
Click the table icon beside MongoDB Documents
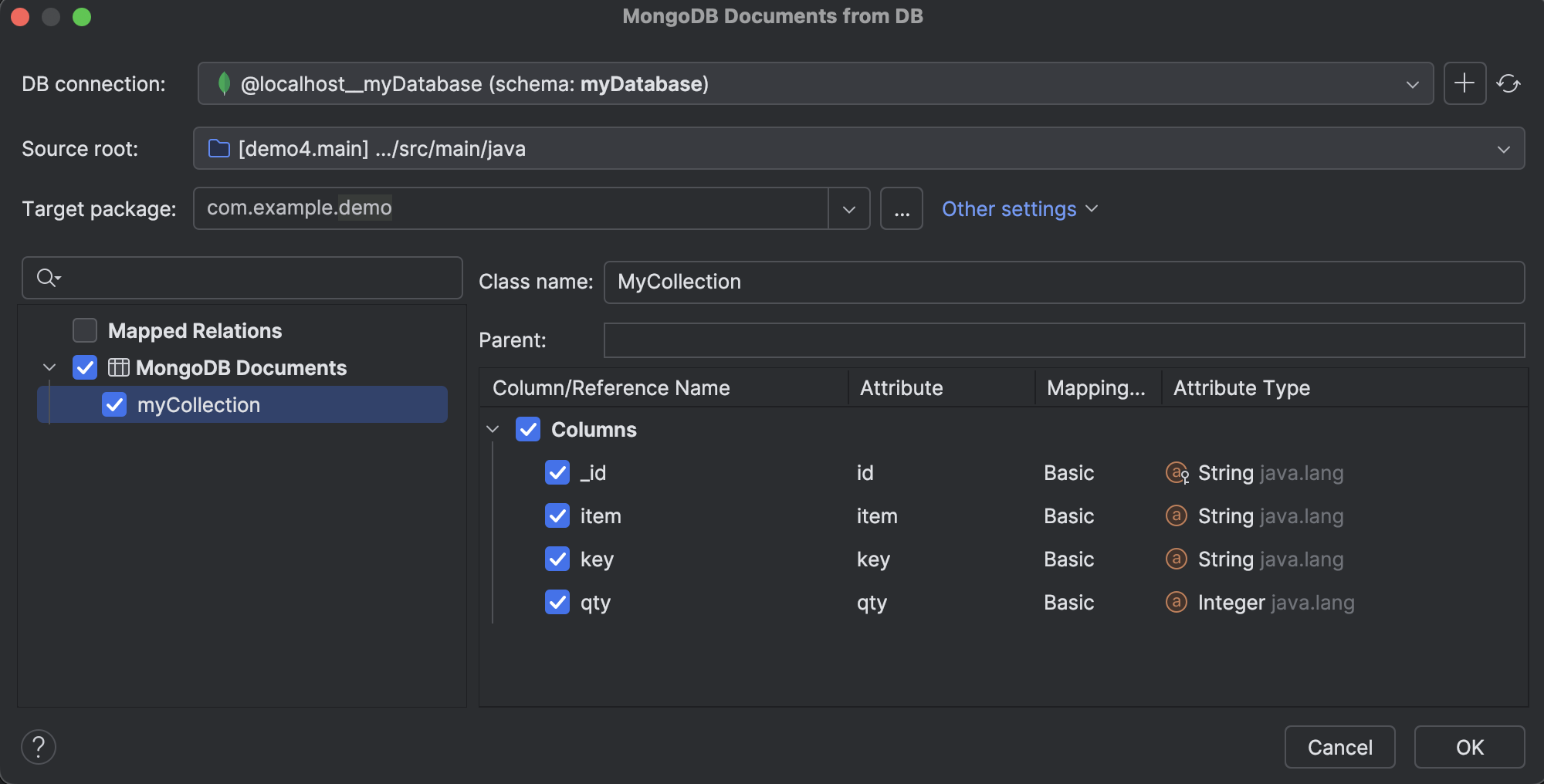click(119, 367)
